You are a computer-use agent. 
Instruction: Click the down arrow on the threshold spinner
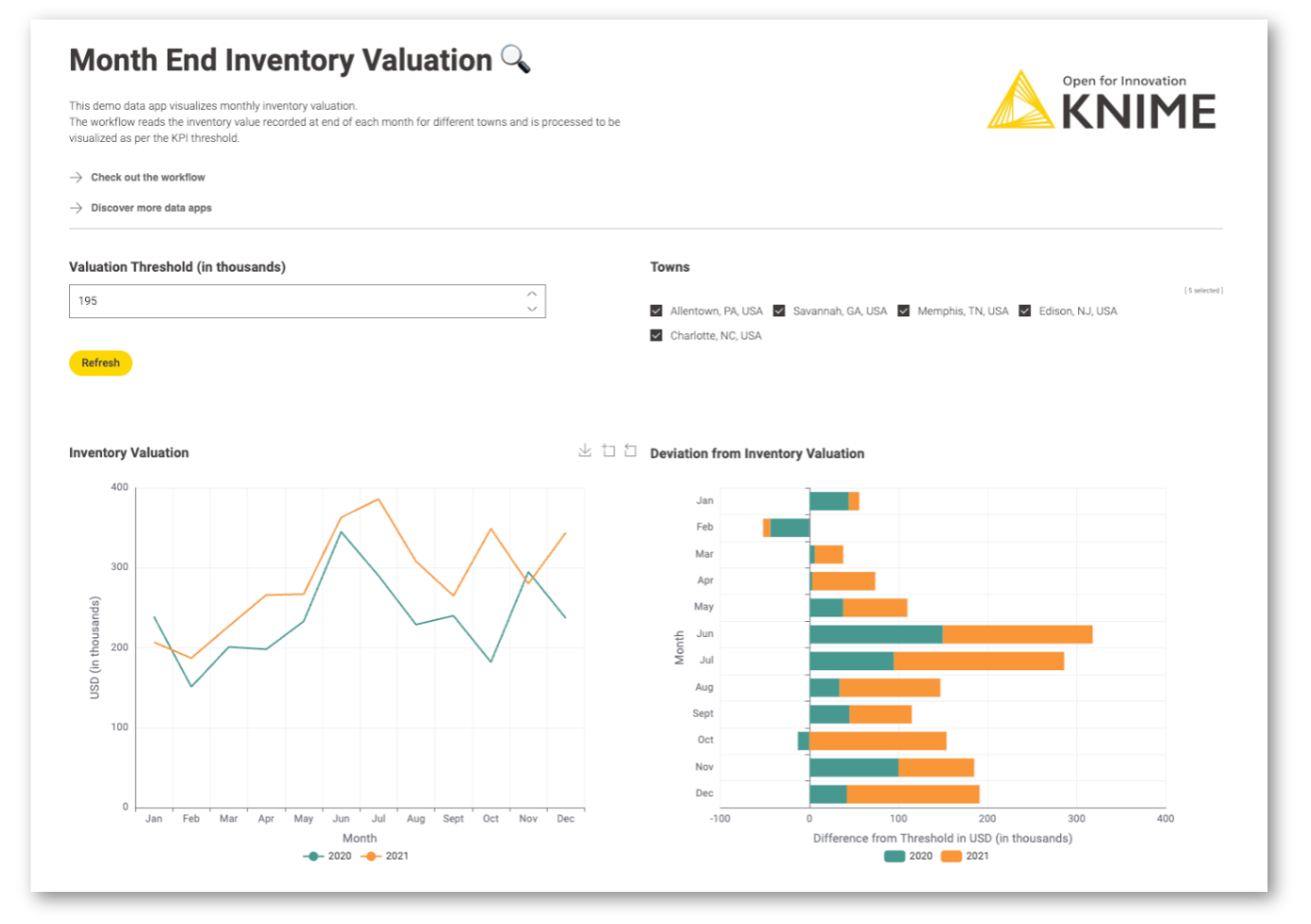531,309
